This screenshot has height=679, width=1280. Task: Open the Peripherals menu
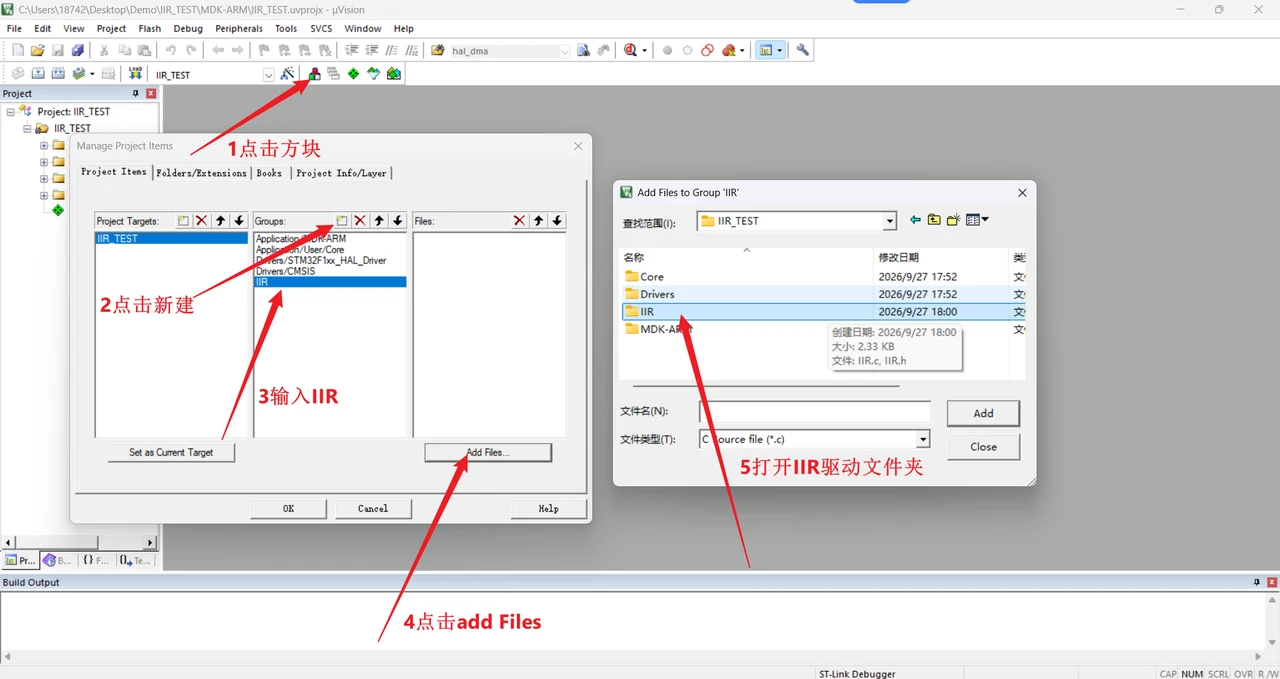[239, 29]
